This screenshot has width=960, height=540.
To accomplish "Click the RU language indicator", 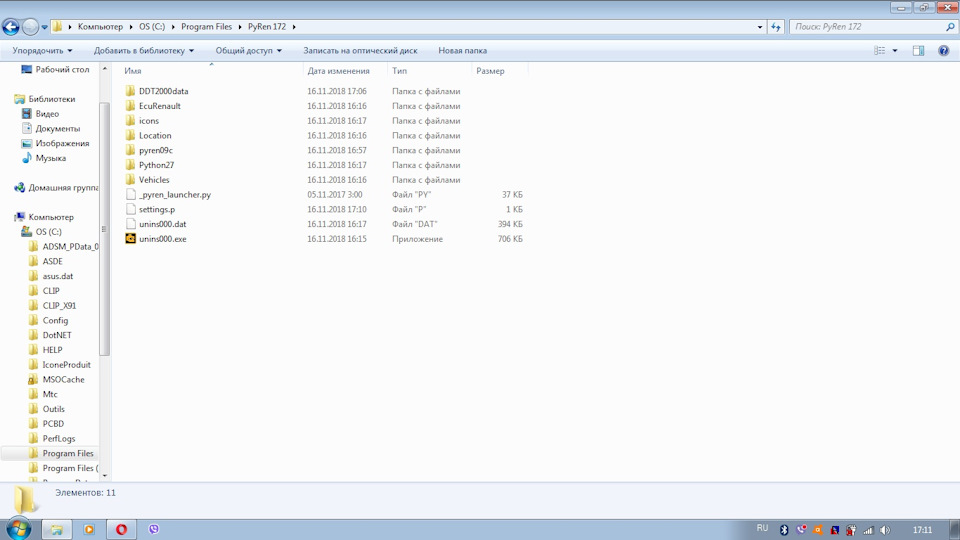I will coord(762,528).
